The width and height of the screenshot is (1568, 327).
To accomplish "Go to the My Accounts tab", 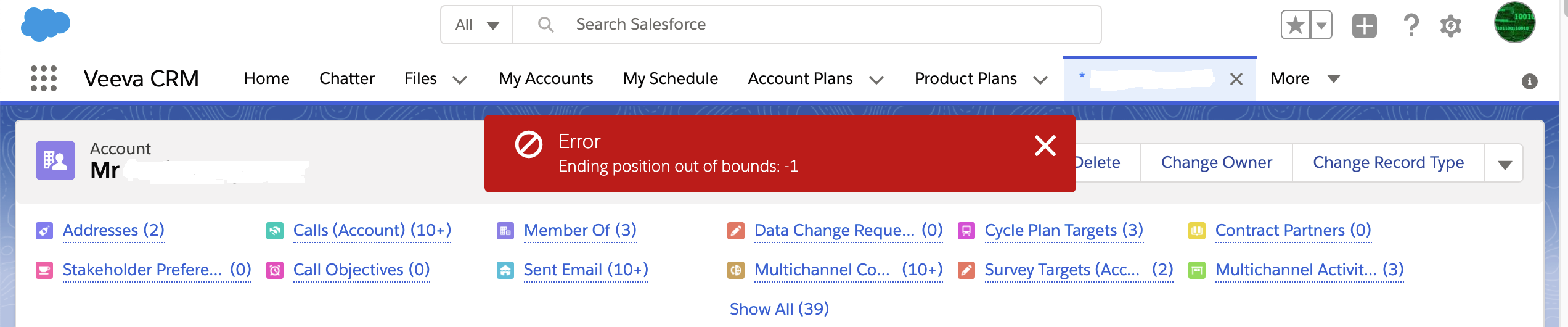I will coord(545,78).
